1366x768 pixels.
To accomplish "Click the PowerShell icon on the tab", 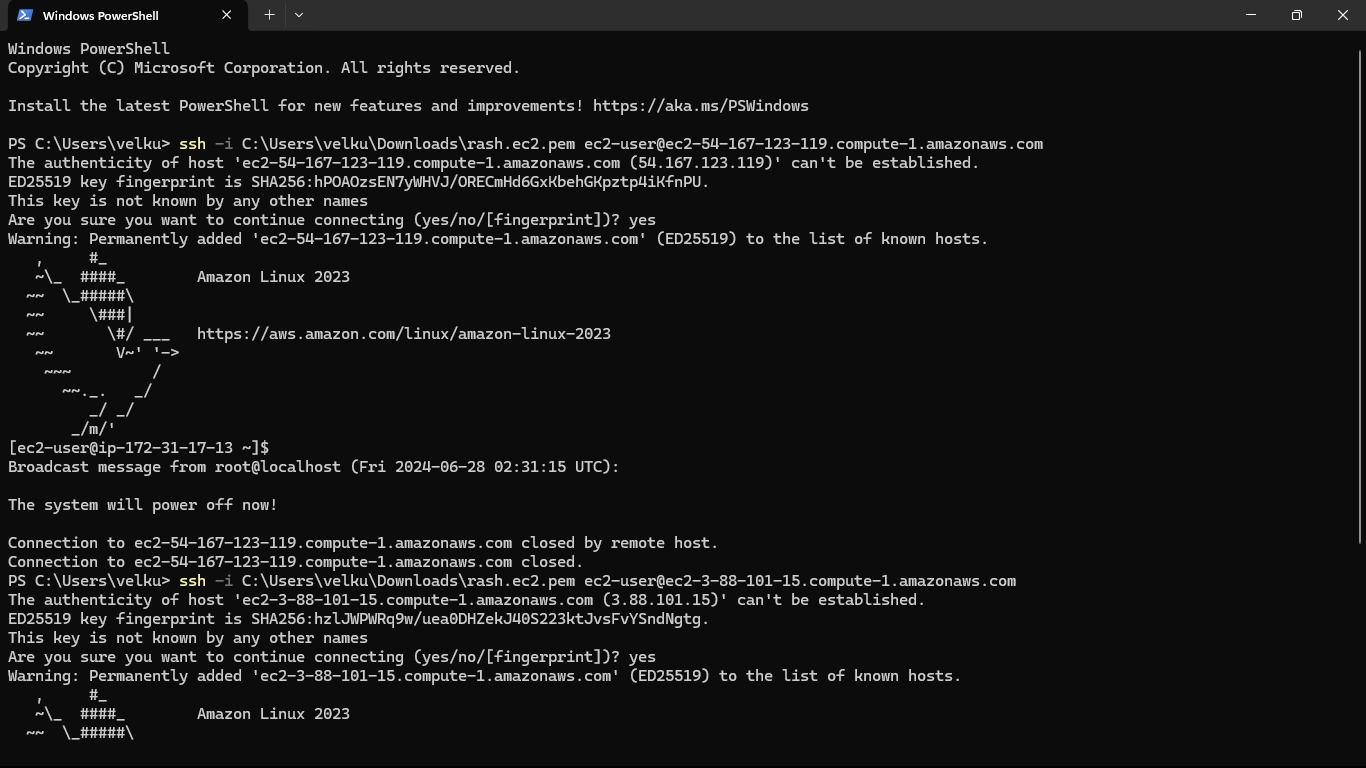I will [25, 15].
